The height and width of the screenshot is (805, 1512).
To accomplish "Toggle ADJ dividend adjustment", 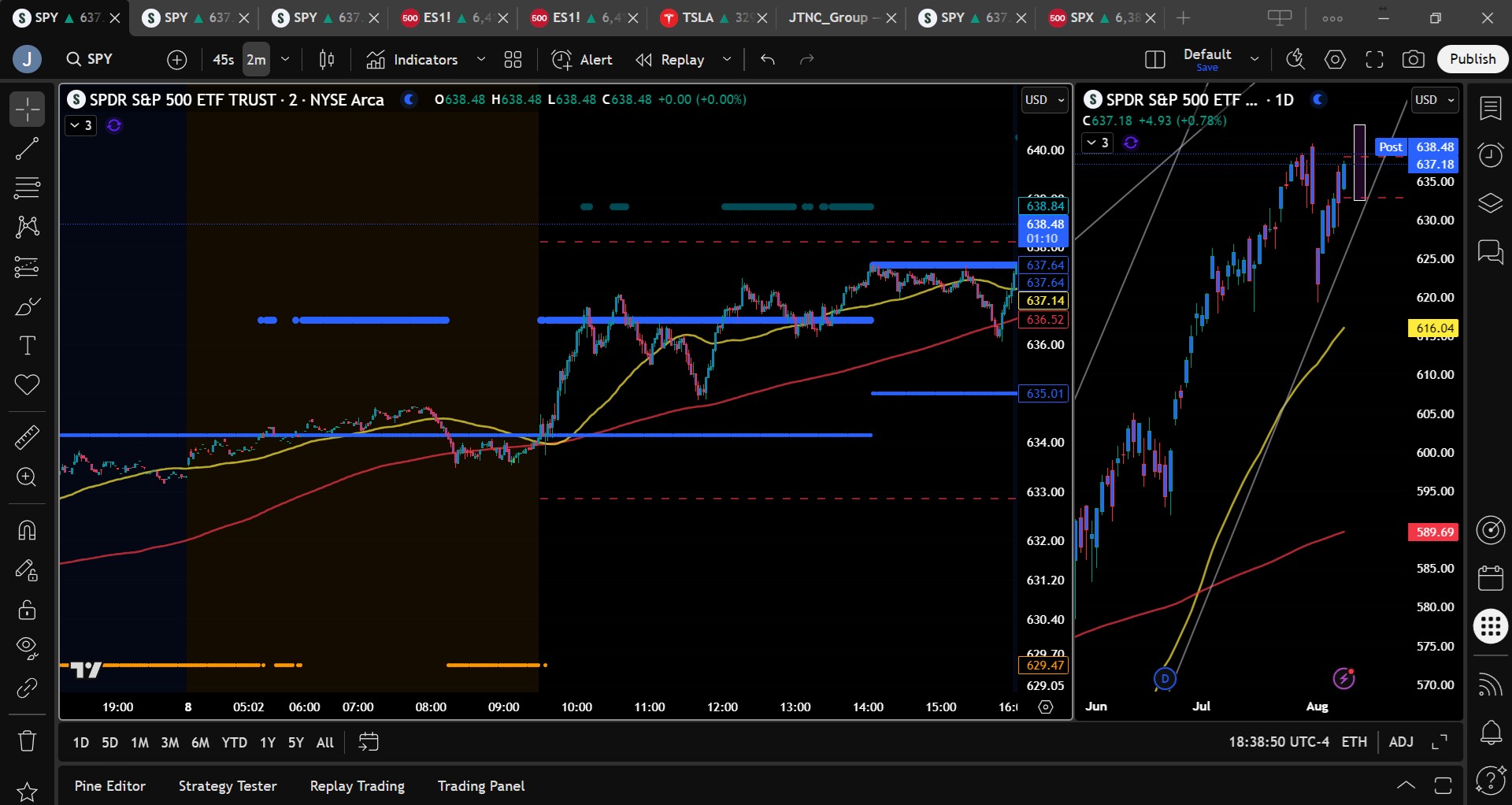I will pos(1401,742).
